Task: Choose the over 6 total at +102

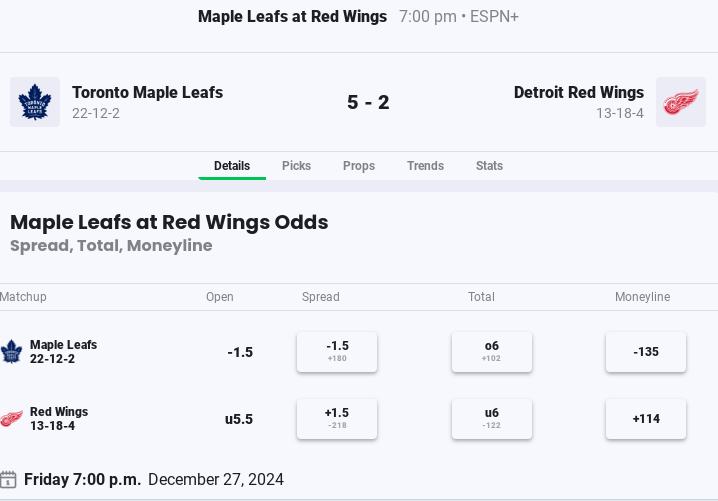Action: point(492,352)
